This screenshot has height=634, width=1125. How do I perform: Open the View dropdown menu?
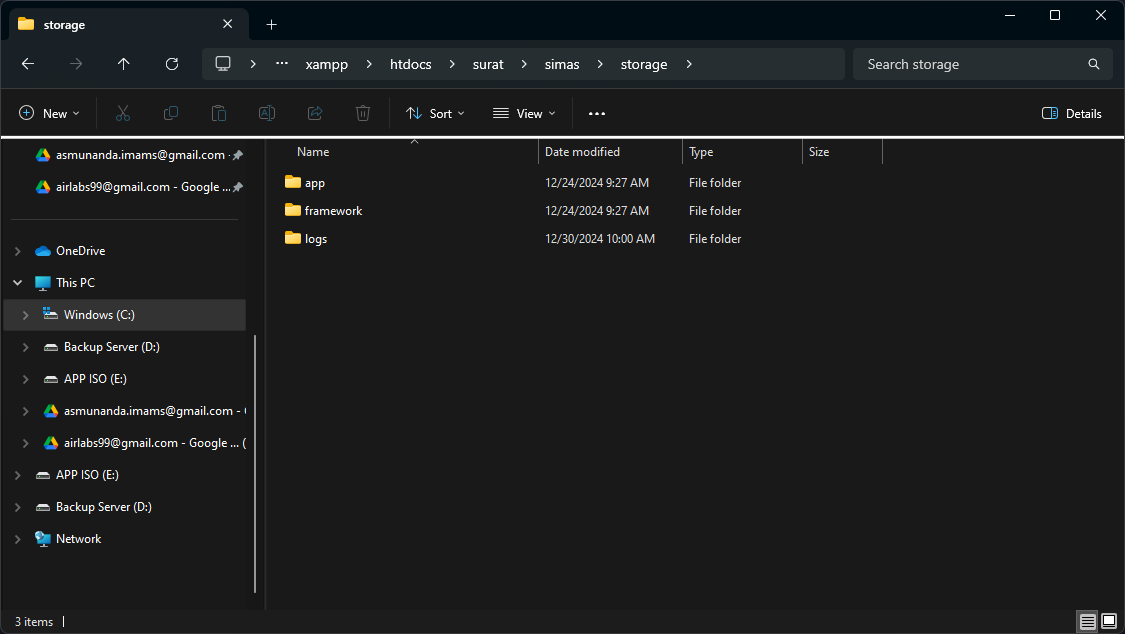[524, 114]
